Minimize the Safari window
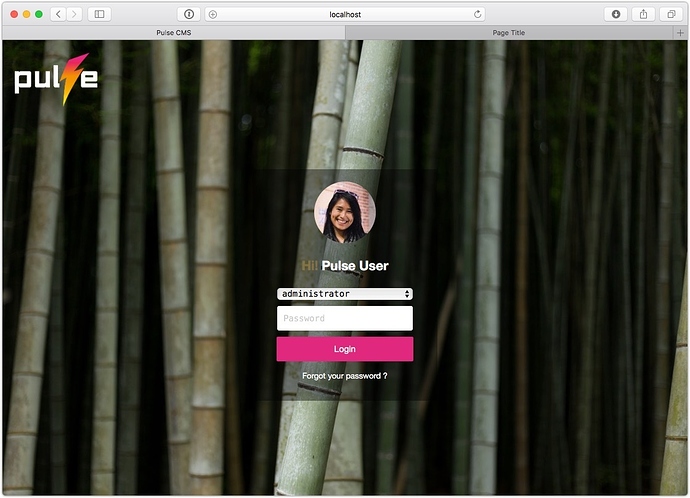Viewport: 690px width, 498px height. click(26, 14)
